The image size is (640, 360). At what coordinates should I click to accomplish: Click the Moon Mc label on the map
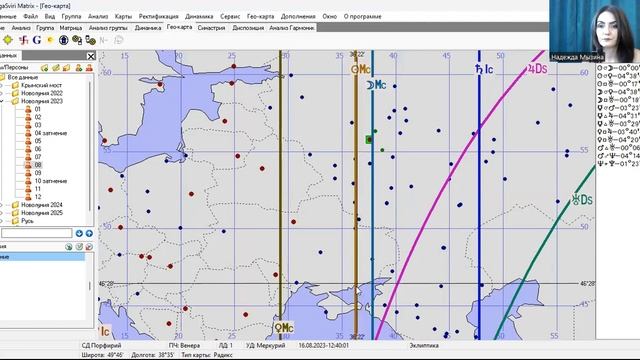376,85
